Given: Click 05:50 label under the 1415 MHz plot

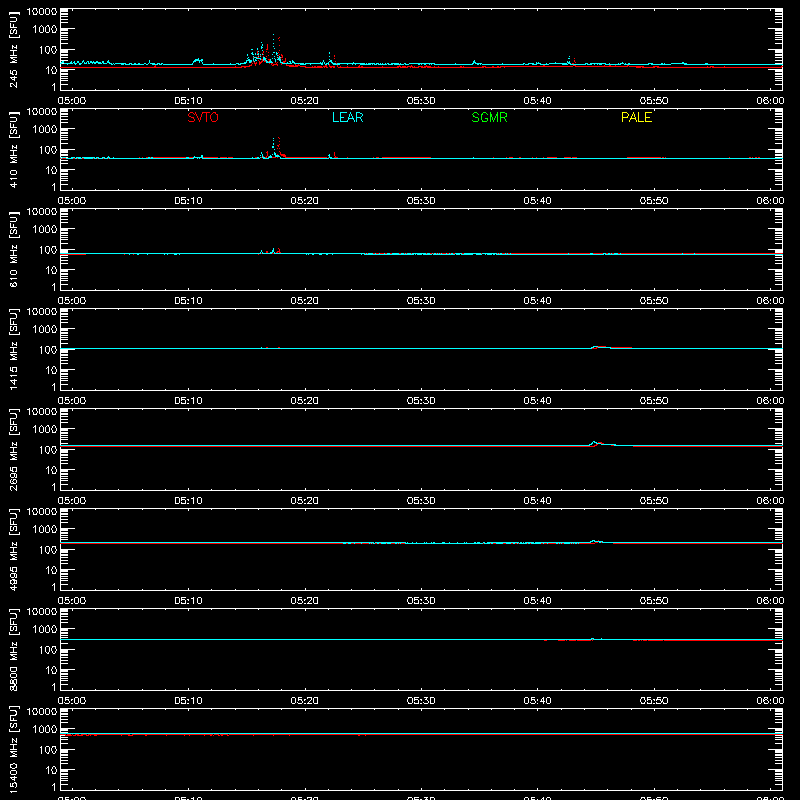Looking at the screenshot, I should click(x=654, y=401).
